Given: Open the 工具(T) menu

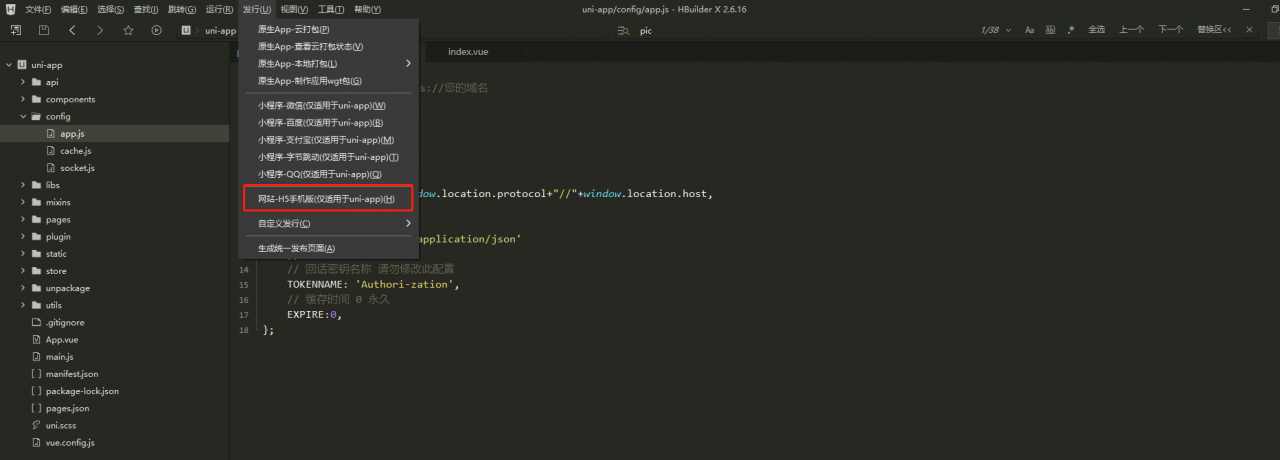Looking at the screenshot, I should tap(331, 9).
